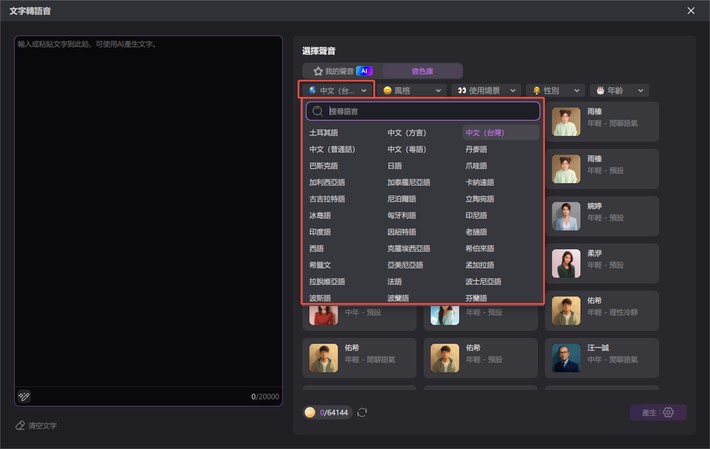Choose 古吉拉特語 from the language list
This screenshot has width=710, height=449.
327,199
